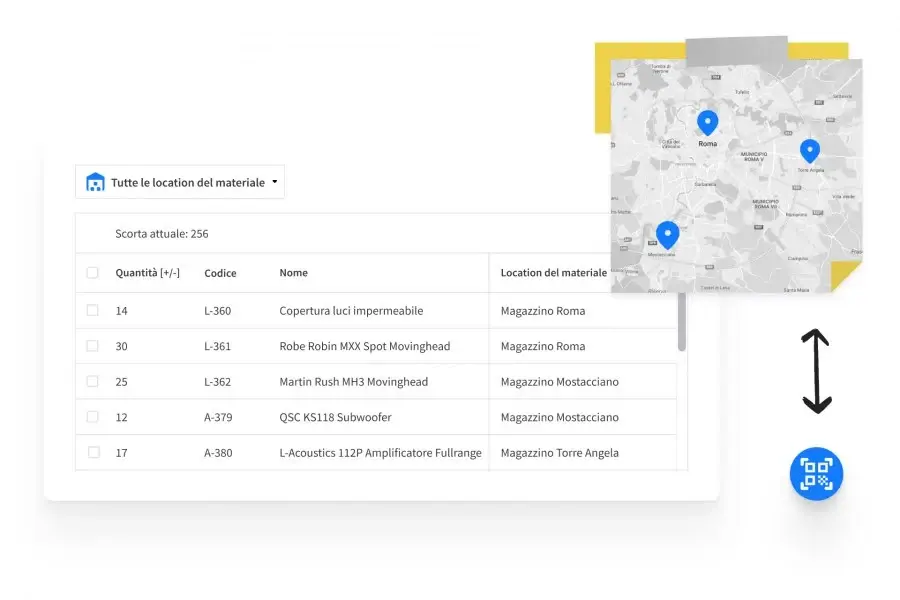Click 'Magazzino Mostacciano' in A-379 row
The height and width of the screenshot is (600, 900).
[x=560, y=418]
